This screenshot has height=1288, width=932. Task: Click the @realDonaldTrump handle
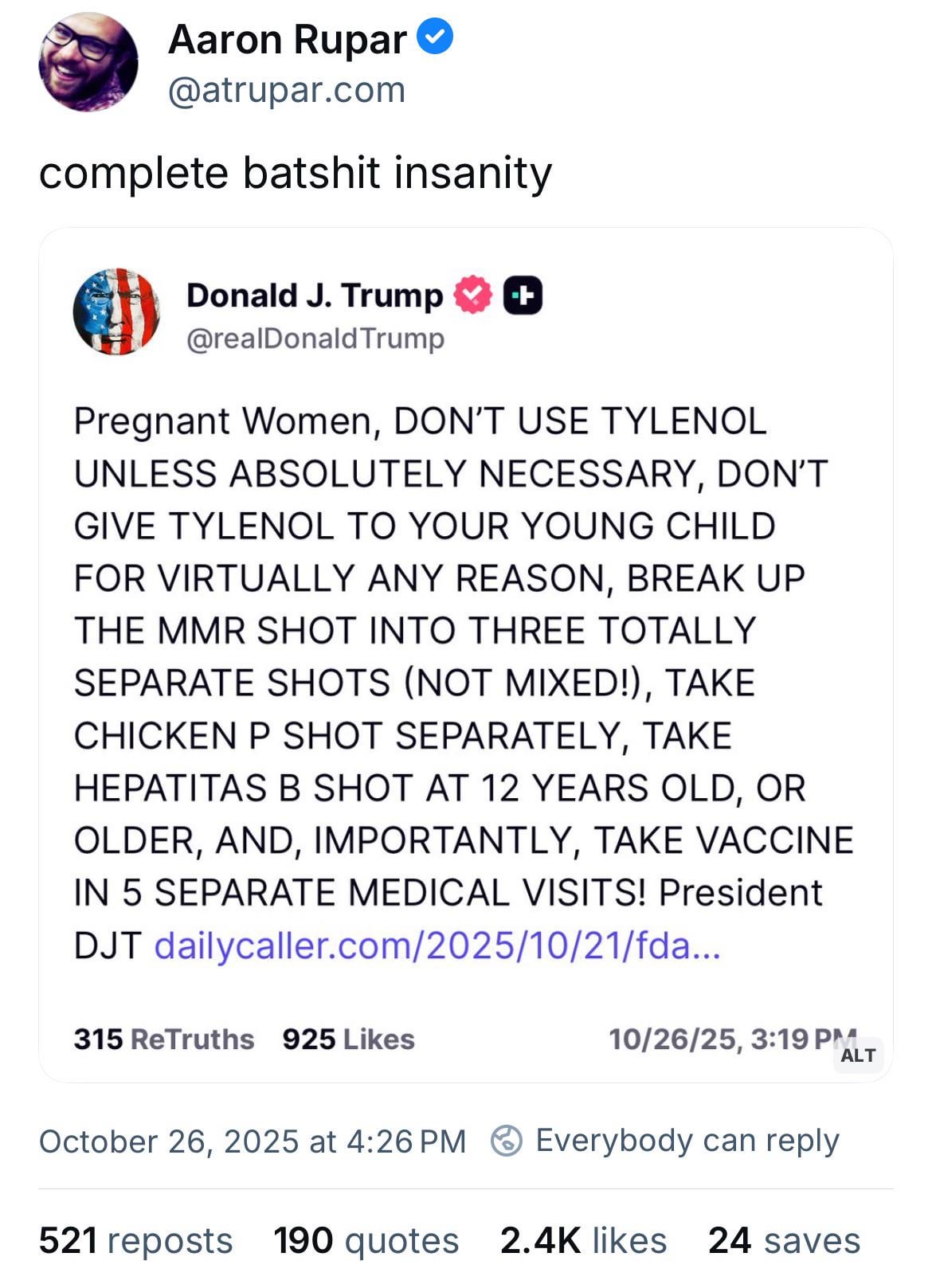pos(315,339)
